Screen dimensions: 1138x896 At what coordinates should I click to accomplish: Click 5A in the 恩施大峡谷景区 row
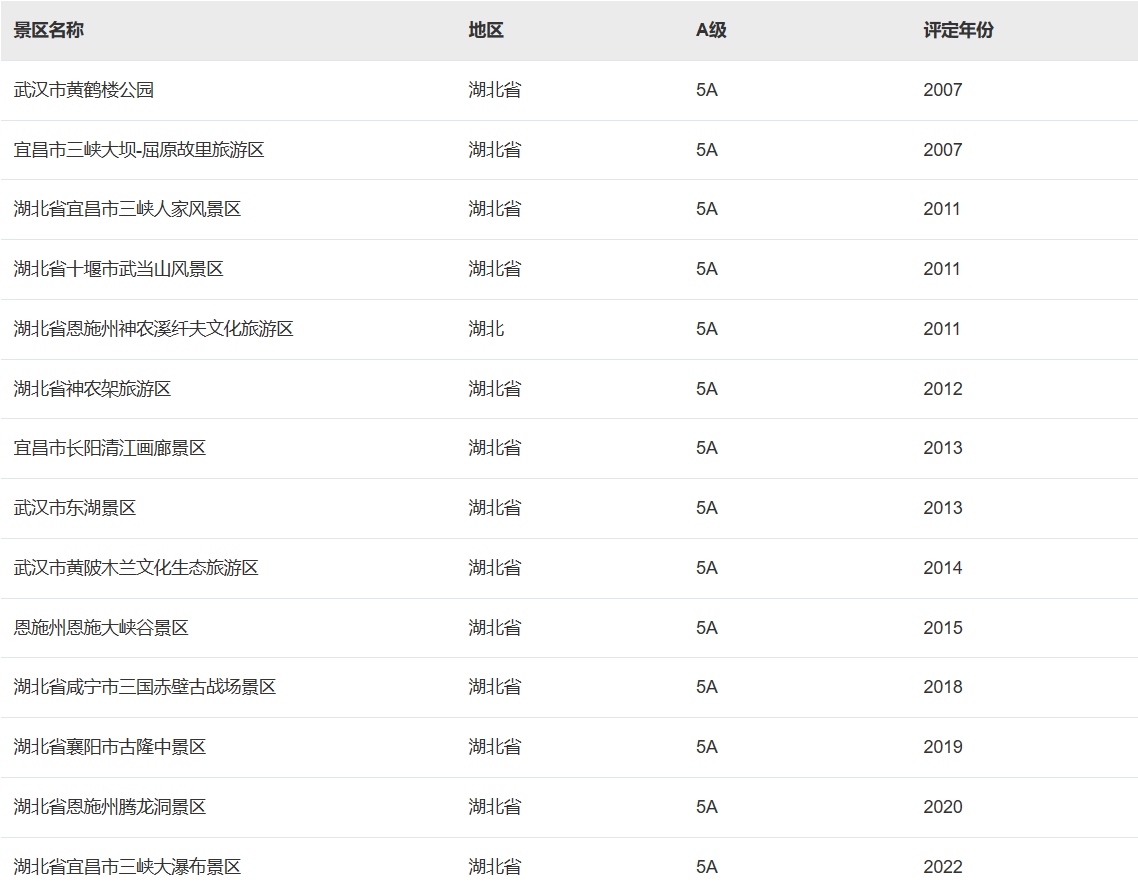pyautogui.click(x=707, y=628)
